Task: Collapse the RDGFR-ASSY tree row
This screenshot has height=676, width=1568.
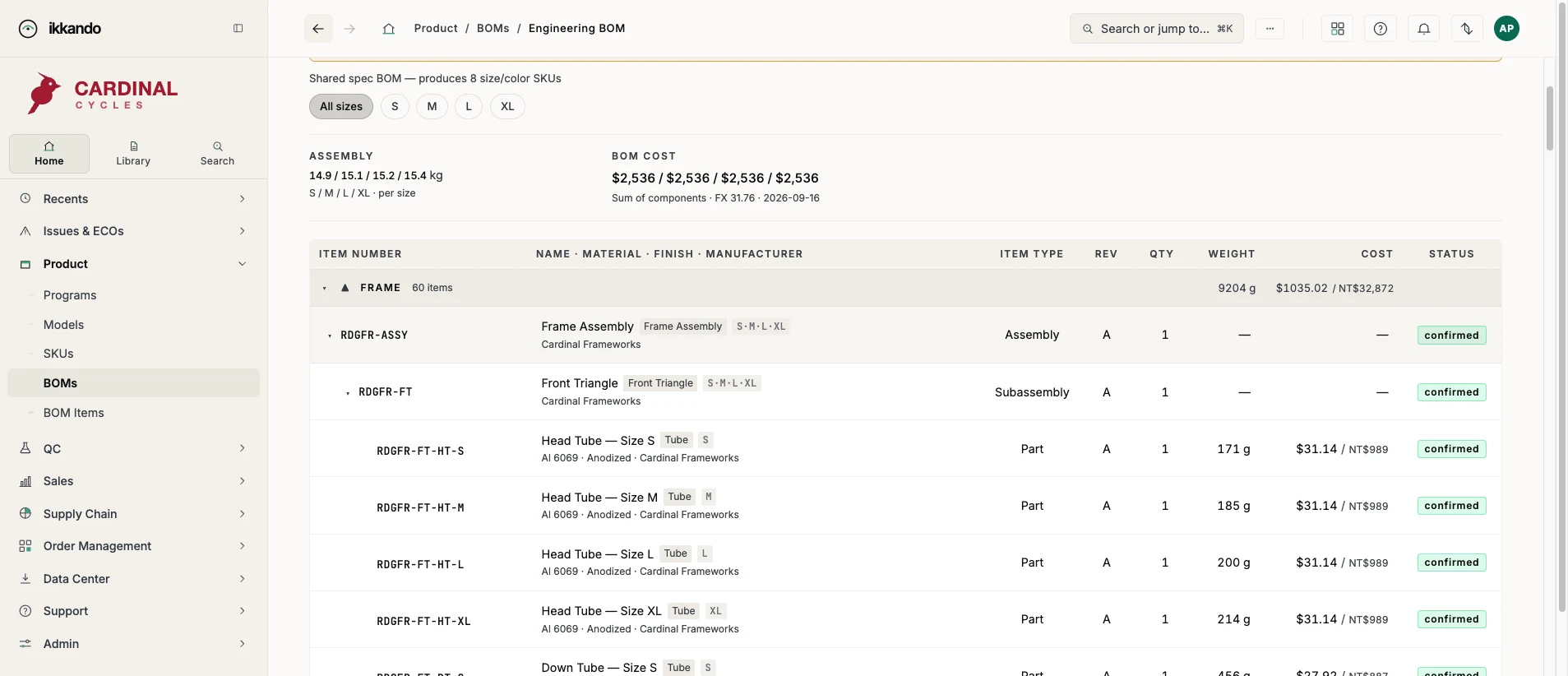Action: pos(330,336)
